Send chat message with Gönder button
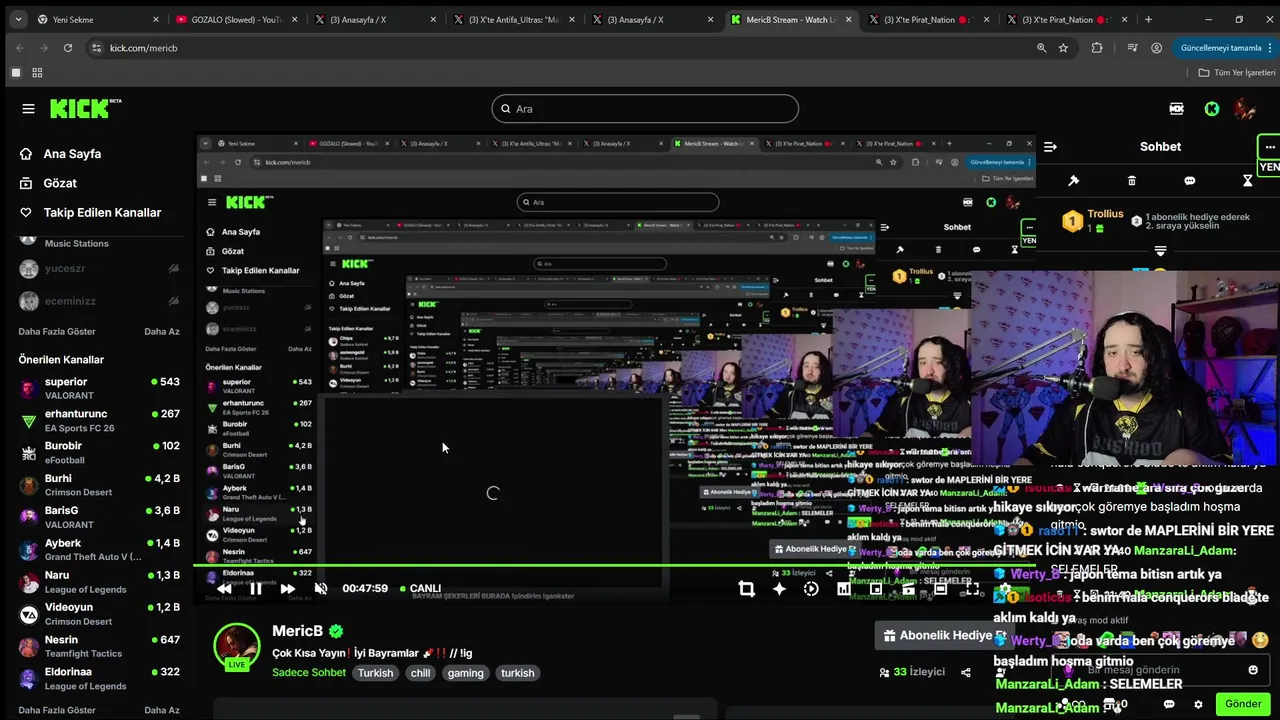 point(1243,704)
